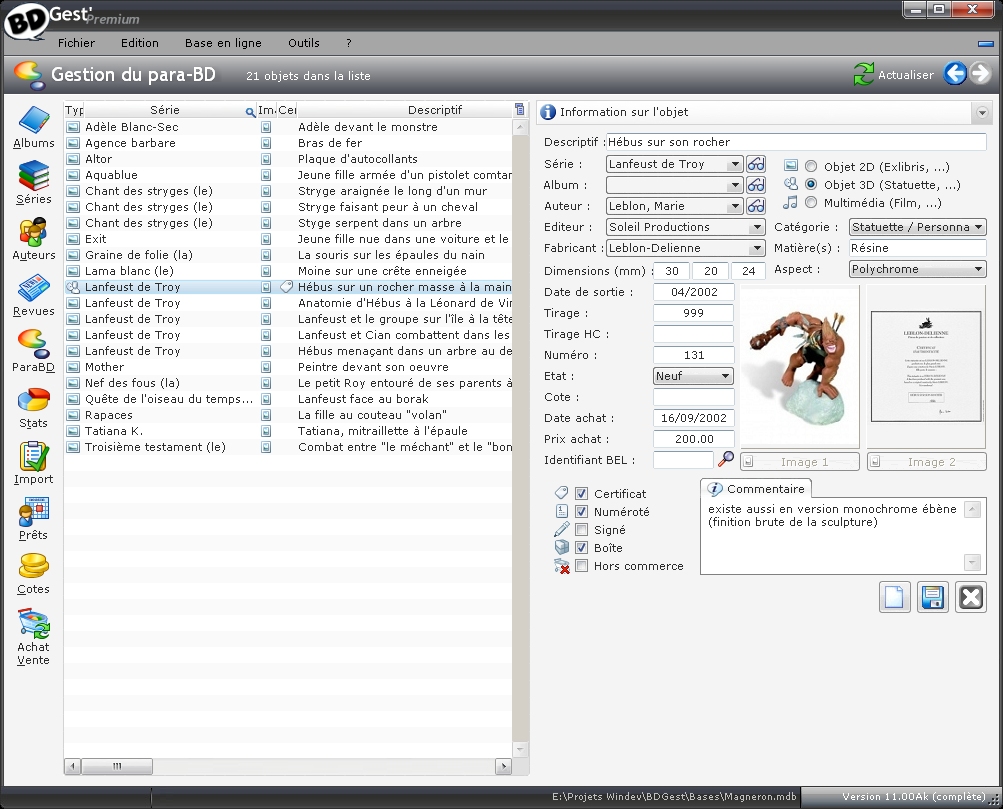The width and height of the screenshot is (1003, 809).
Task: Click the Actualiser refresh button
Action: click(893, 74)
